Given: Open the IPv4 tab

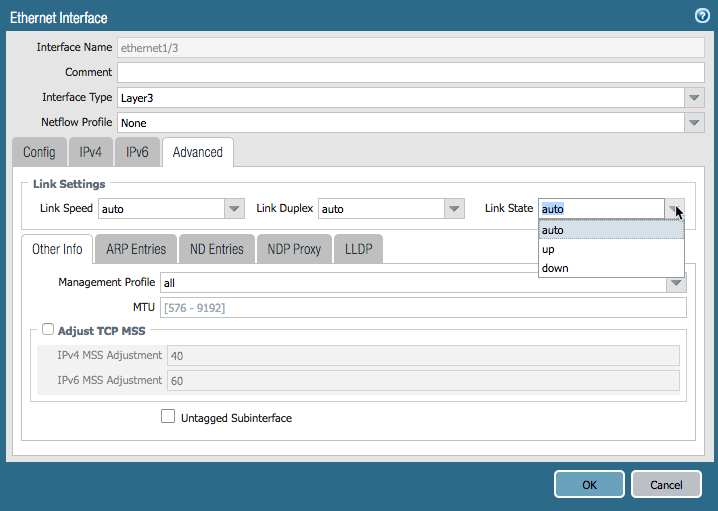Looking at the screenshot, I should click(x=91, y=152).
